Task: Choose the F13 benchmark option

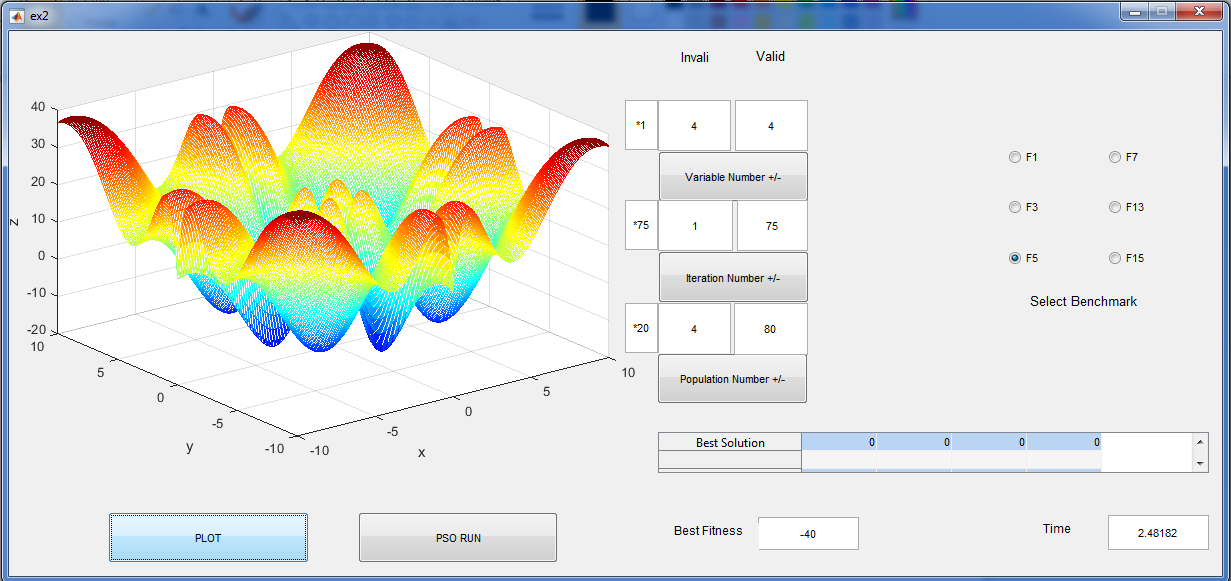Action: 1115,207
